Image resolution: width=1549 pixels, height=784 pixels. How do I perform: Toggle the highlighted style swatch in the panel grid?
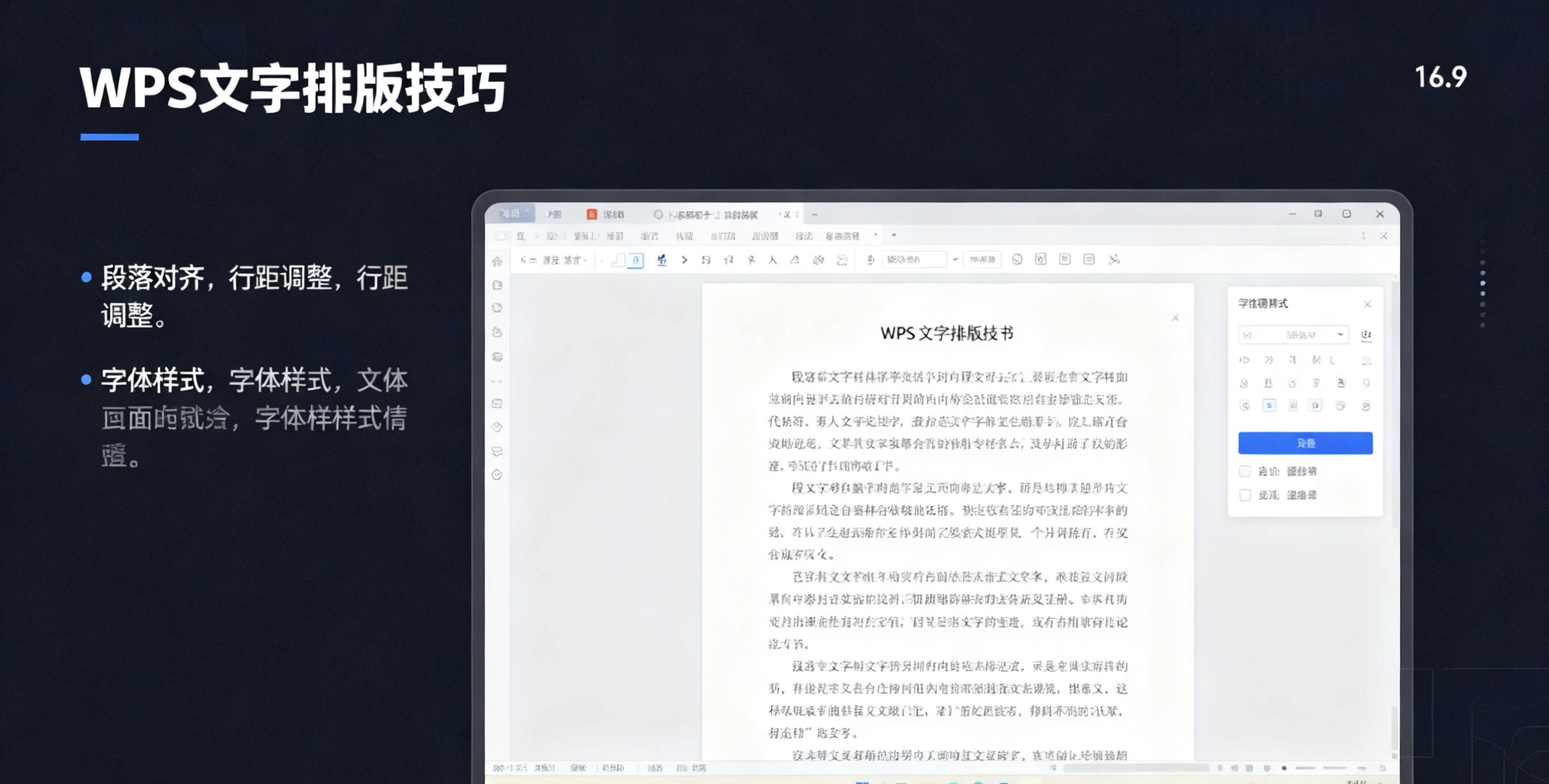[x=1270, y=405]
